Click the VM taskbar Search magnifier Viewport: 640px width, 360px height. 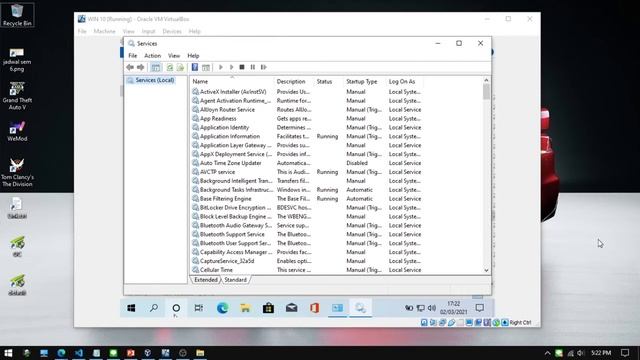153,308
